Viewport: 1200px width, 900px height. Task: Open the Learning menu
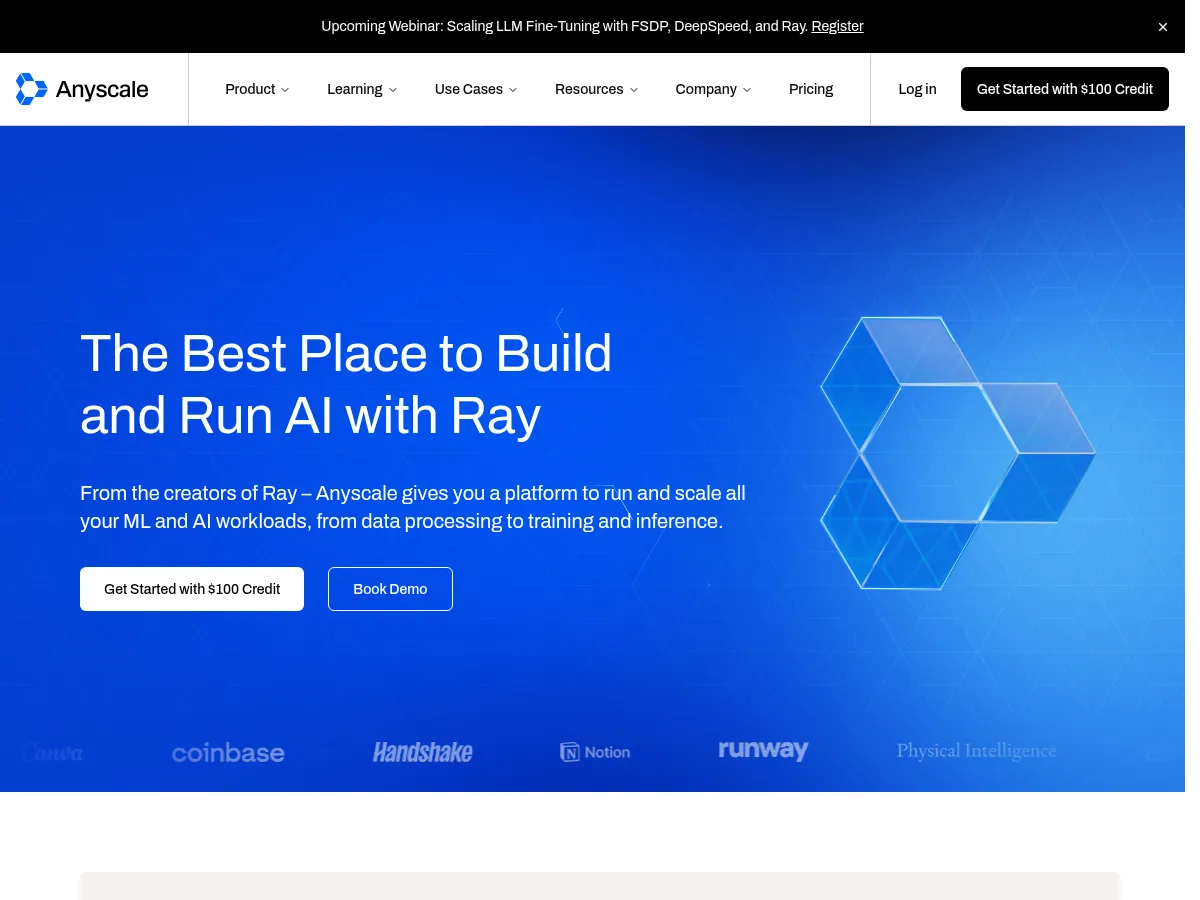click(x=361, y=89)
